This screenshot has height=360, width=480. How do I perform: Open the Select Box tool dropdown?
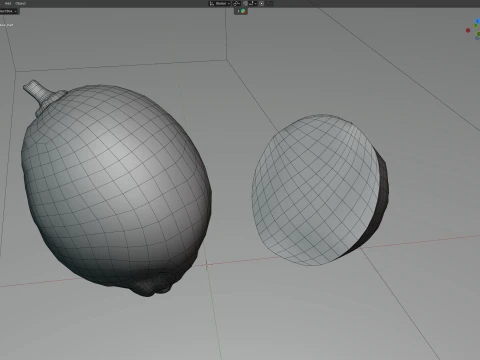pos(9,11)
